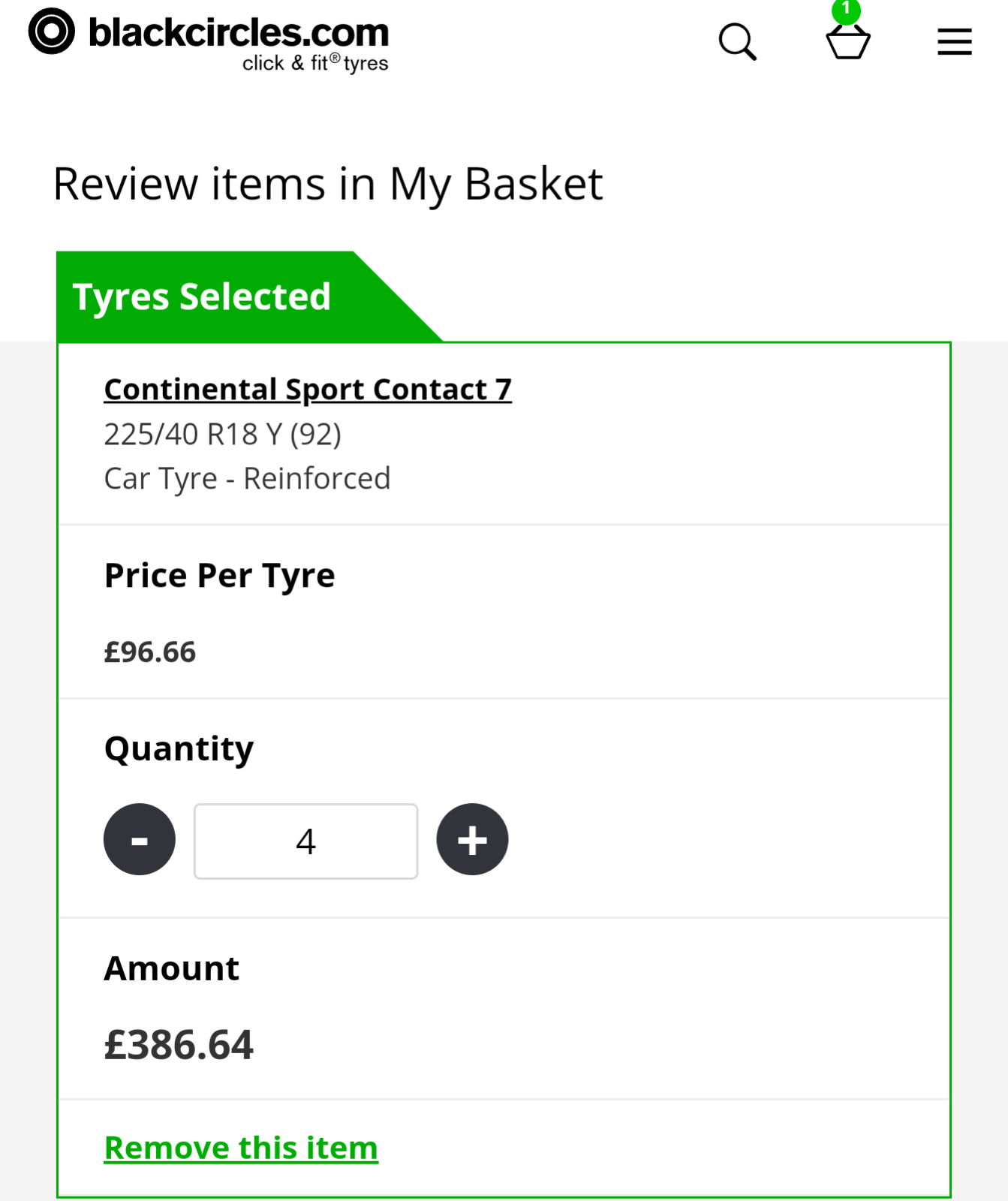Image resolution: width=1008 pixels, height=1201 pixels.
Task: Open the search magnifier icon
Action: pyautogui.click(x=737, y=42)
